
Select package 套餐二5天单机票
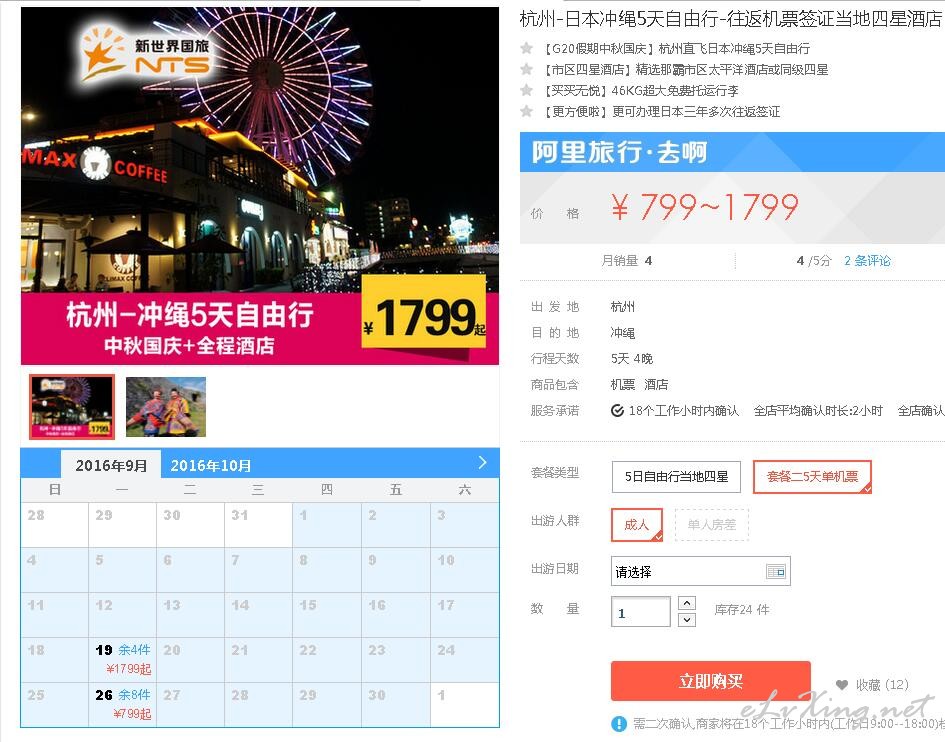point(812,477)
